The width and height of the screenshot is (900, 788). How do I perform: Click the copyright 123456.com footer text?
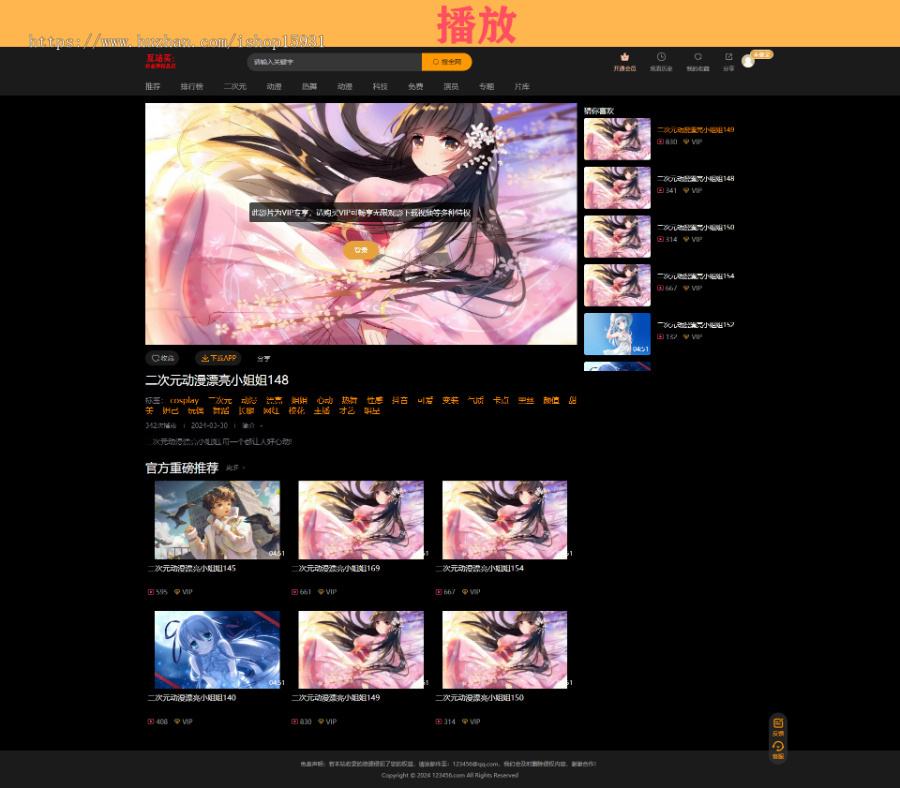click(x=449, y=775)
